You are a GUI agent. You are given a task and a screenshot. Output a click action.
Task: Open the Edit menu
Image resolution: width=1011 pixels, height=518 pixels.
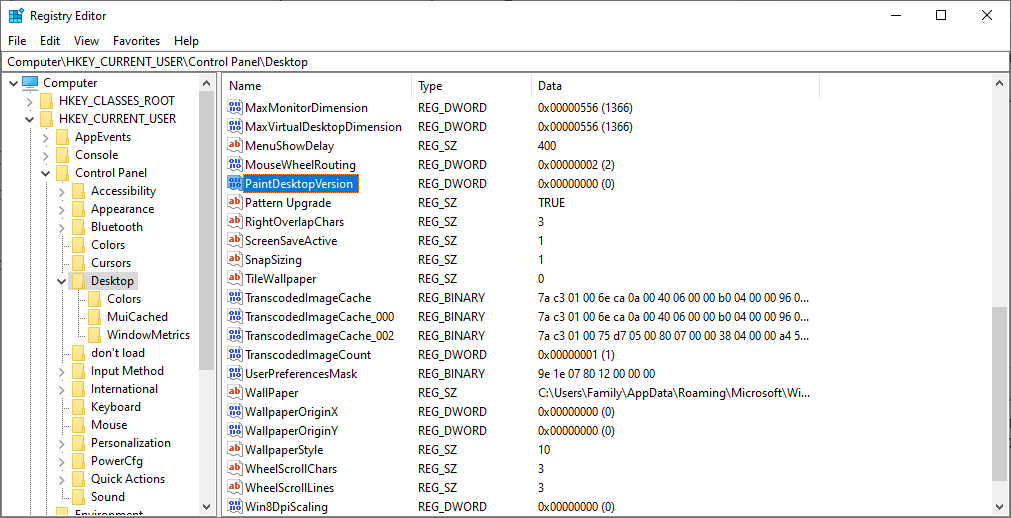tap(50, 41)
